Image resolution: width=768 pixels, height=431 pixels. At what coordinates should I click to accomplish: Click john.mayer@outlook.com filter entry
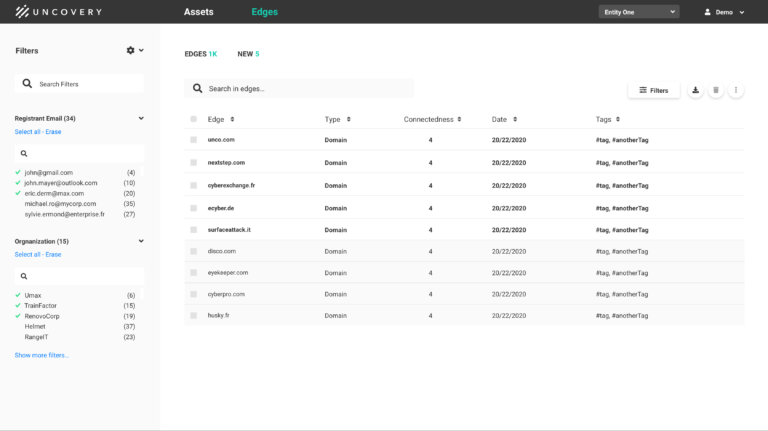[61, 183]
